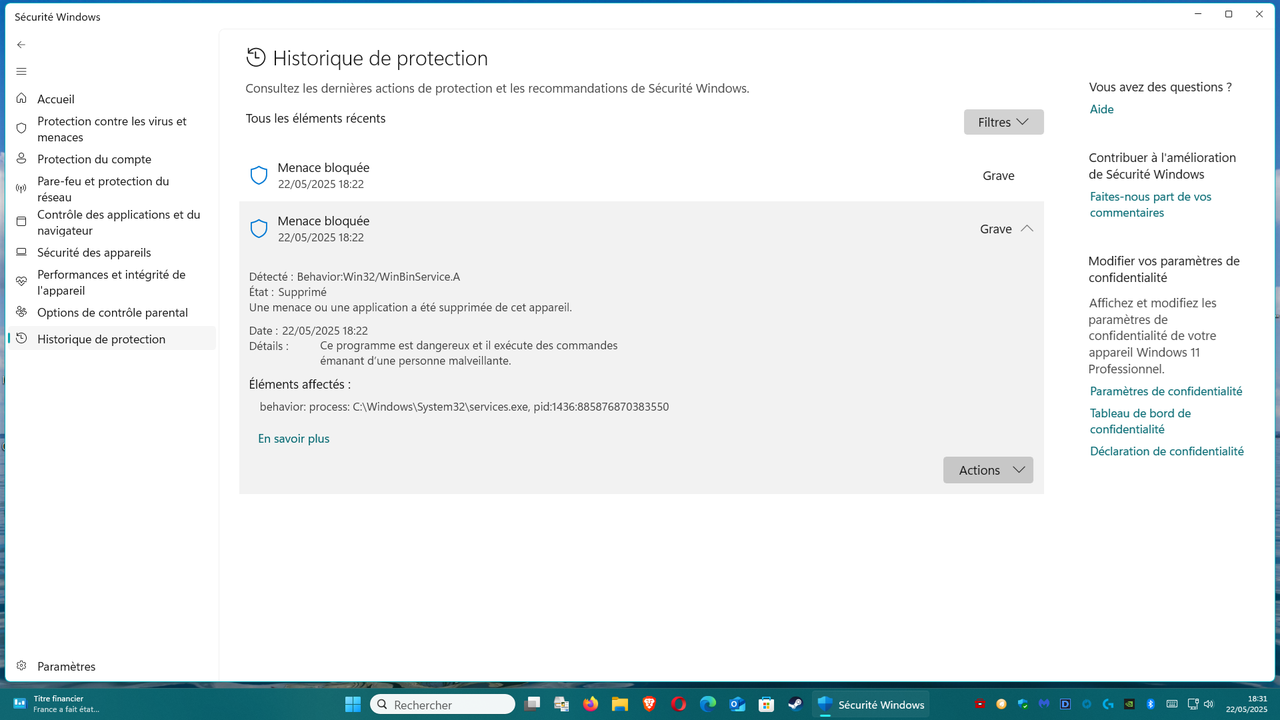Click the Grave severity label of first threat
Viewport: 1280px width, 720px height.
coord(998,176)
